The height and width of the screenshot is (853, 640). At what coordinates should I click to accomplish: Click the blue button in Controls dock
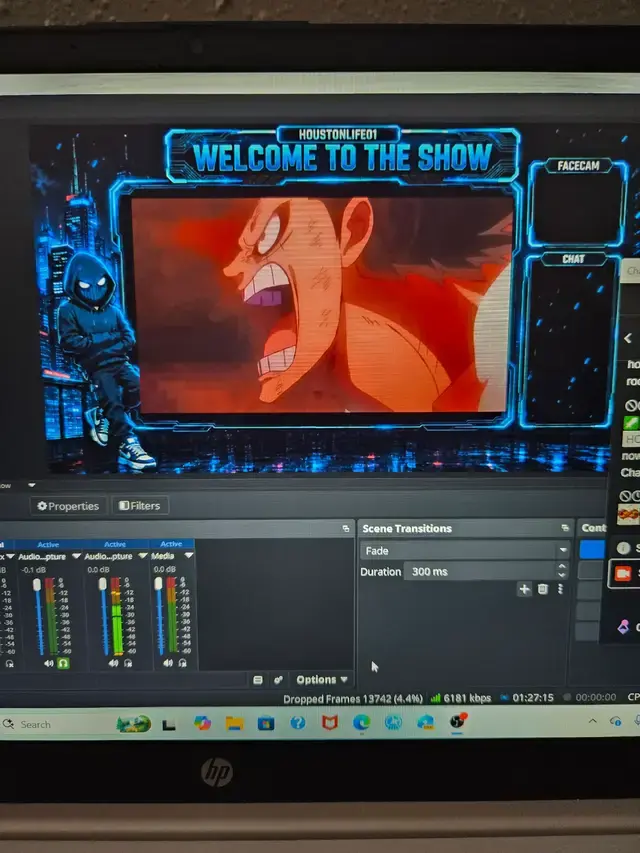tap(592, 549)
